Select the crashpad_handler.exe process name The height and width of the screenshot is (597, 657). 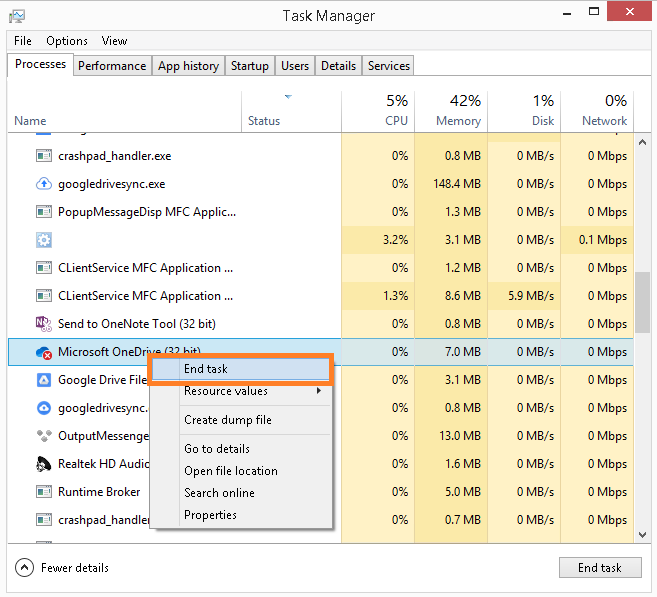click(114, 156)
